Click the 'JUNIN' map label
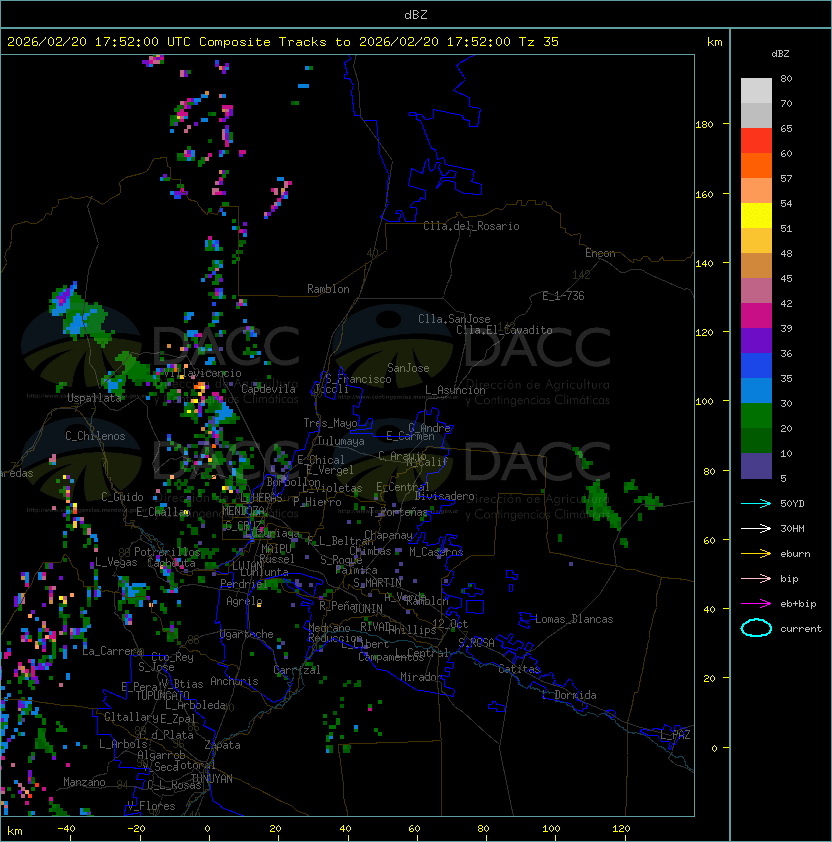 tap(367, 608)
